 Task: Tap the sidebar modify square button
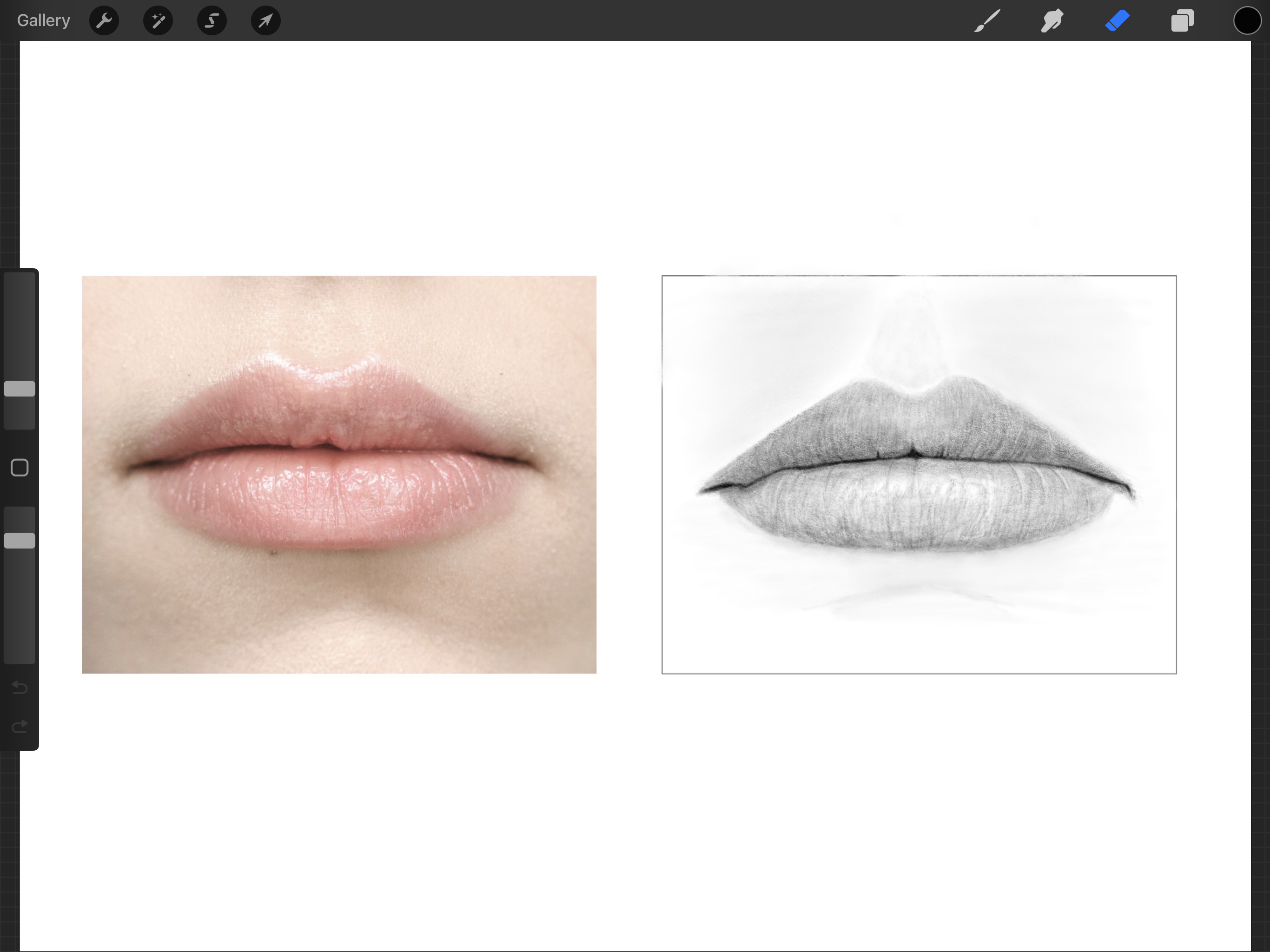pyautogui.click(x=20, y=467)
